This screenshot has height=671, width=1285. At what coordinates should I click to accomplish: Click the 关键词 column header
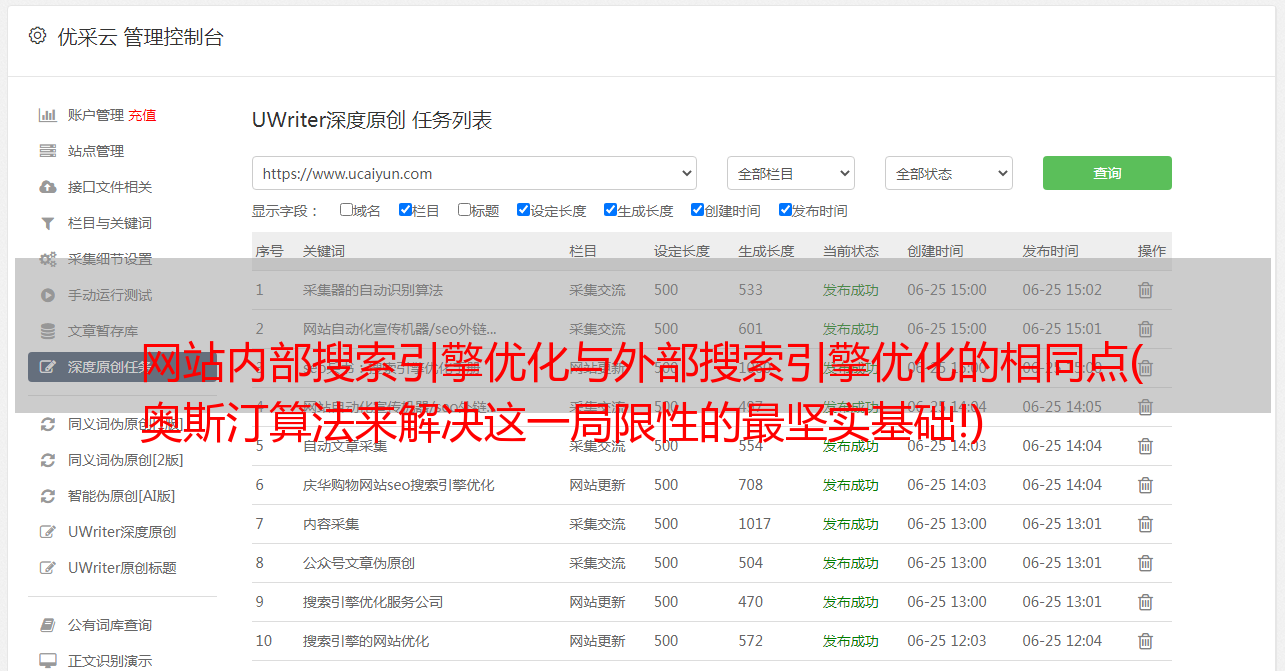324,251
